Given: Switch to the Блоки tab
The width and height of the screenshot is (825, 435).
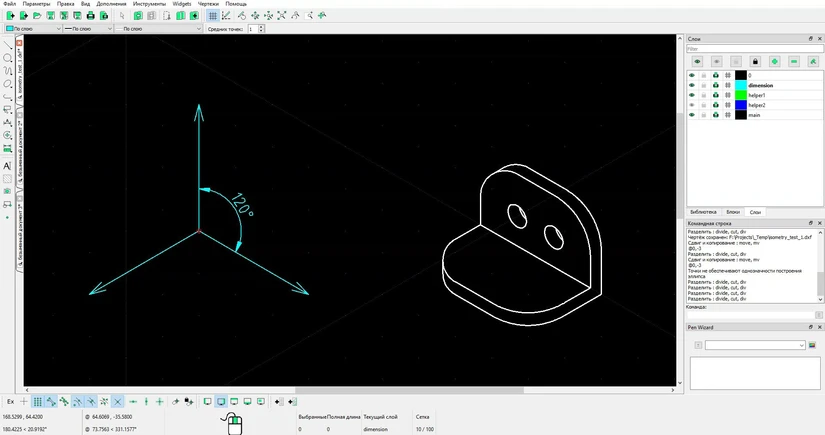Looking at the screenshot, I should click(733, 212).
